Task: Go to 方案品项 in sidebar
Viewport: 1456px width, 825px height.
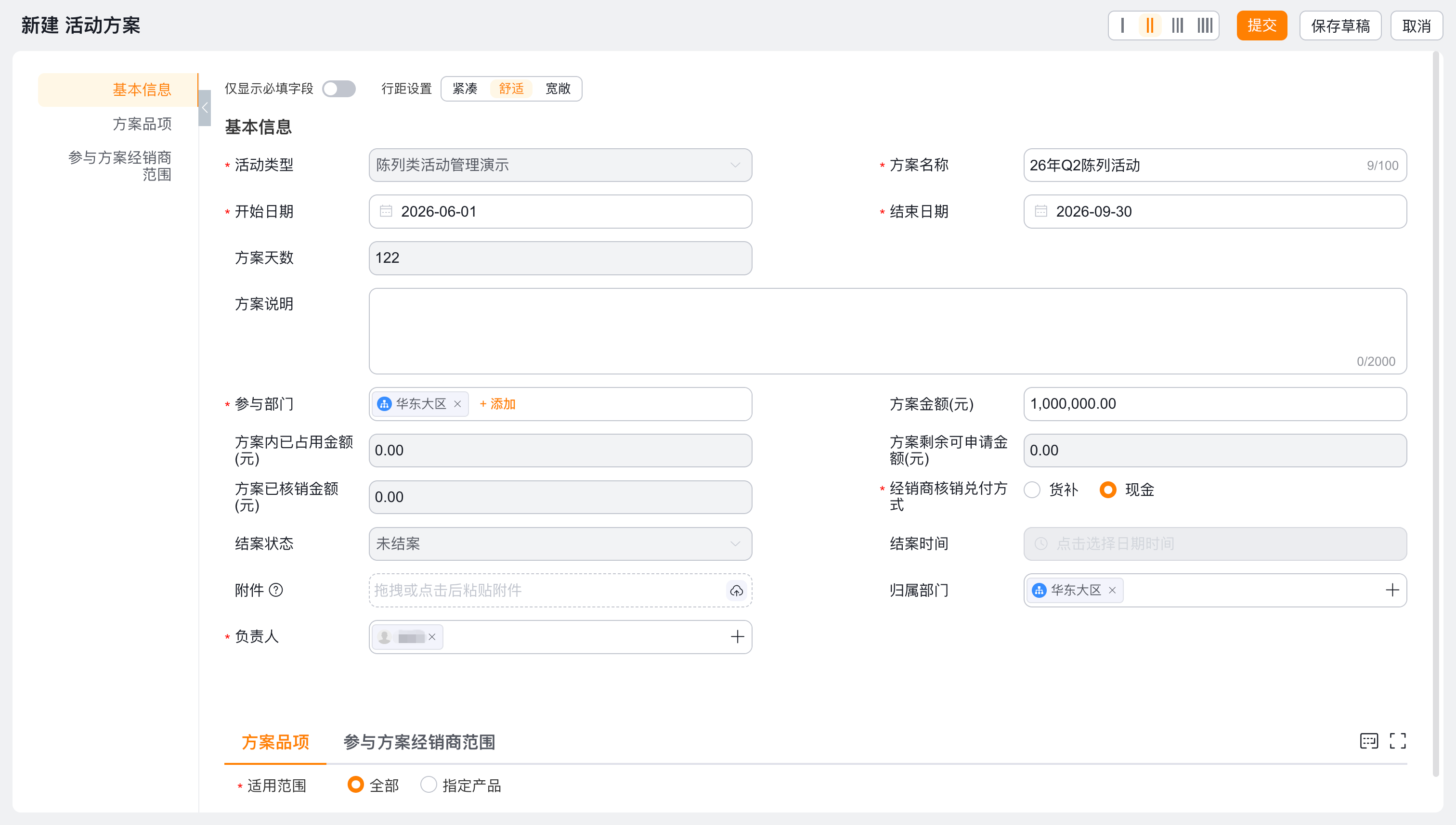Action: coord(142,124)
